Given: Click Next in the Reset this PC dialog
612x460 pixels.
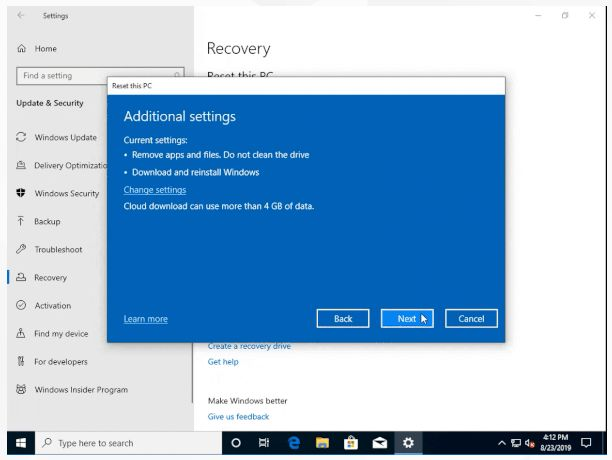Looking at the screenshot, I should (407, 319).
